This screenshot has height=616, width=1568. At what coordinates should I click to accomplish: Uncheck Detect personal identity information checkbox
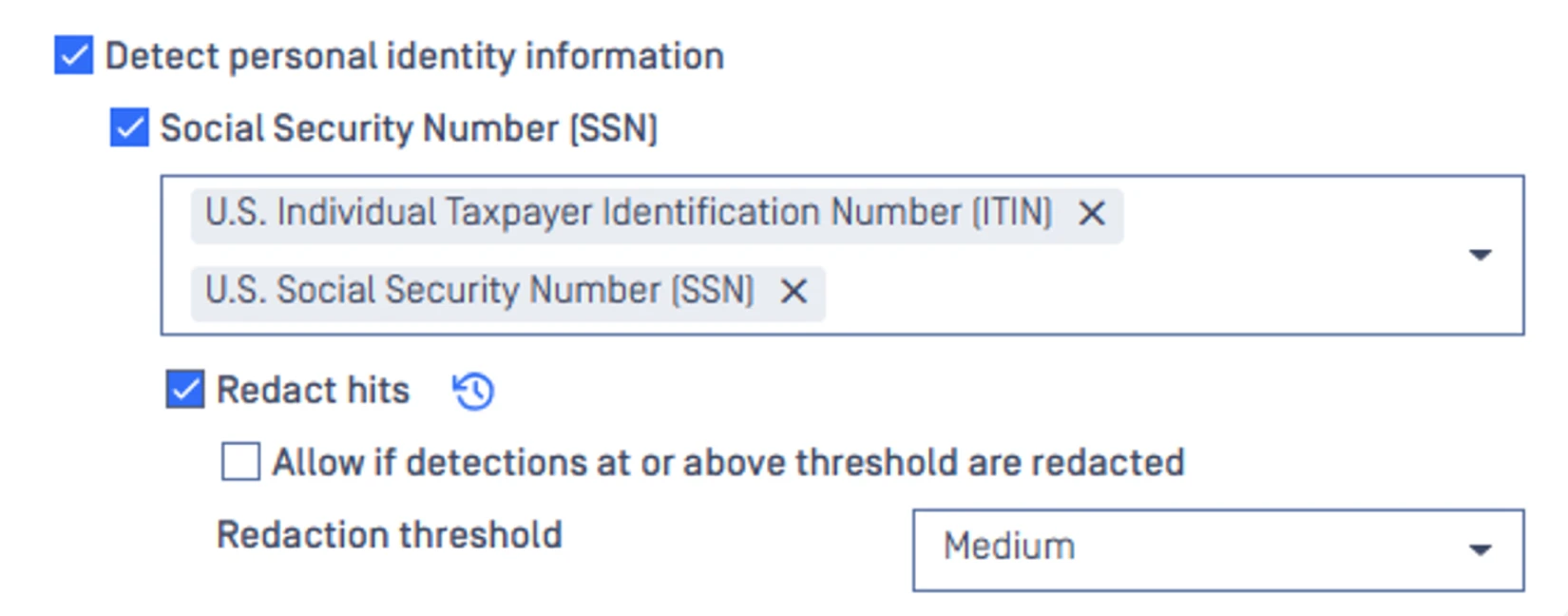point(74,56)
